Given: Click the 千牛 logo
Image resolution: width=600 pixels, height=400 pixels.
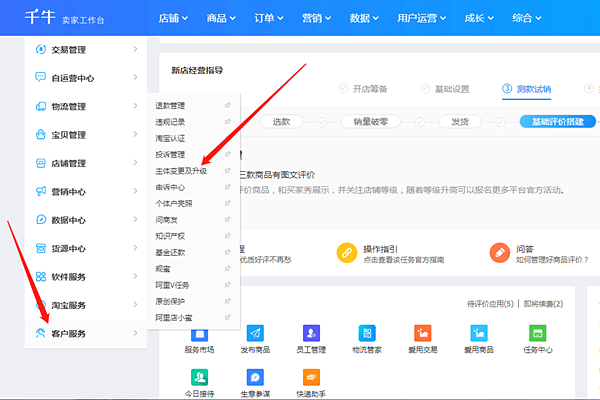Looking at the screenshot, I should click(40, 18).
